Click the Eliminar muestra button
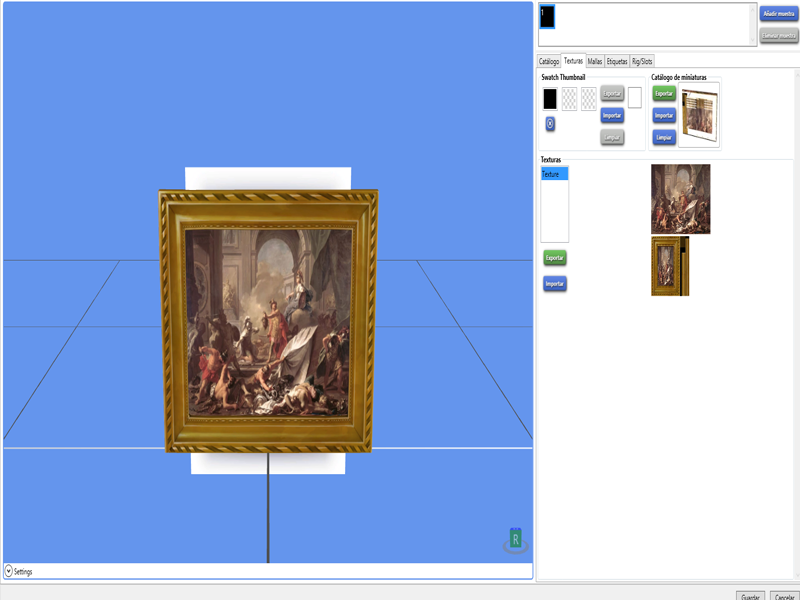The width and height of the screenshot is (800, 600). pos(779,36)
